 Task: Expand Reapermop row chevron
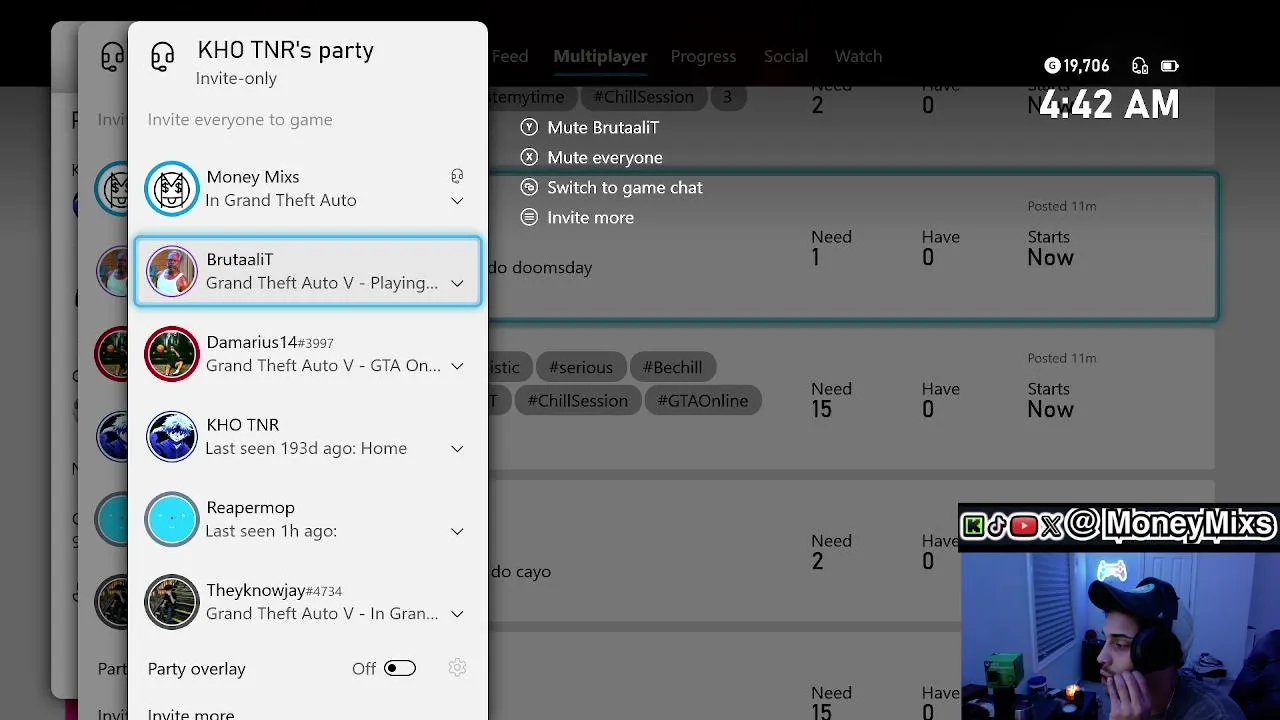pyautogui.click(x=457, y=531)
